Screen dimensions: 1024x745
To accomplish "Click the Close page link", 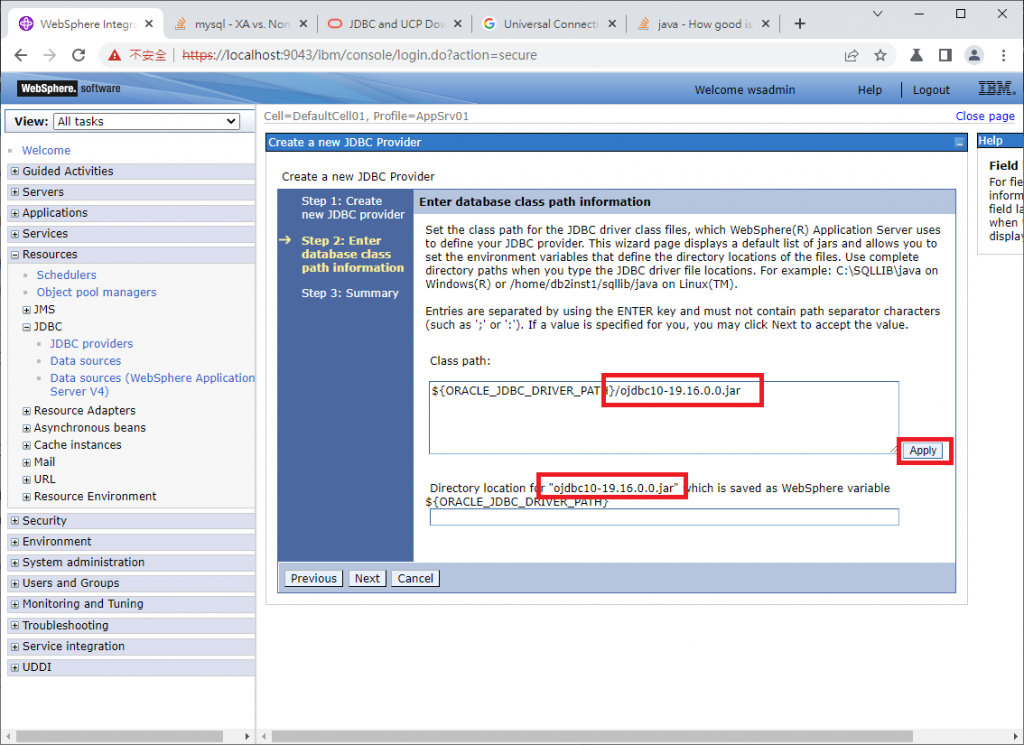I will pyautogui.click(x=985, y=116).
